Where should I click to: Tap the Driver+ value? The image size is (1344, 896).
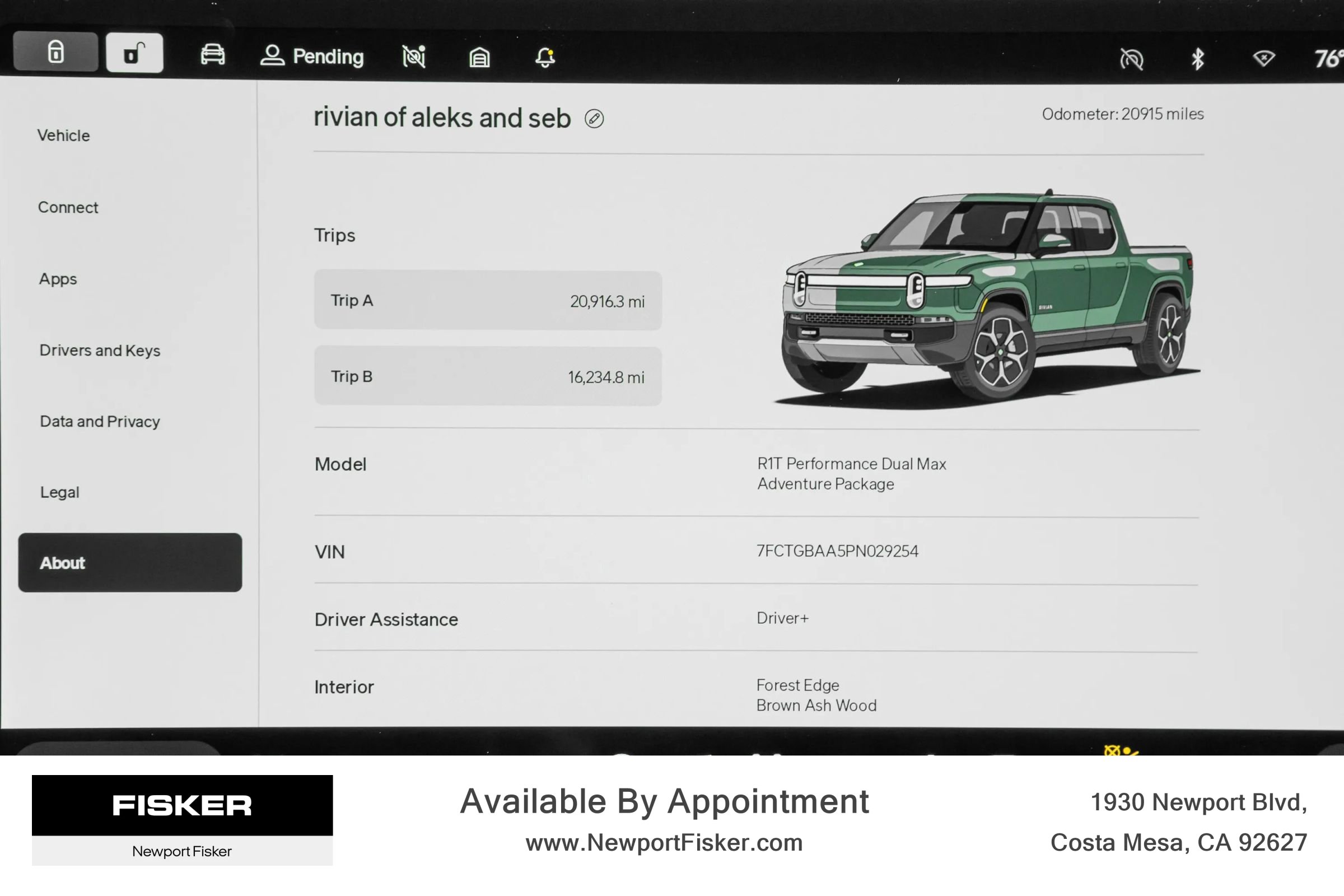point(783,618)
